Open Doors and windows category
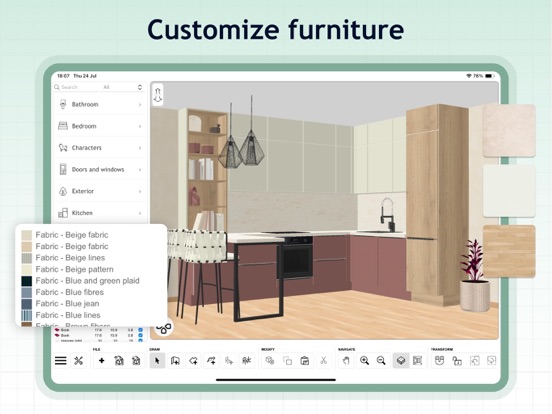This screenshot has width=552, height=414. [100, 170]
